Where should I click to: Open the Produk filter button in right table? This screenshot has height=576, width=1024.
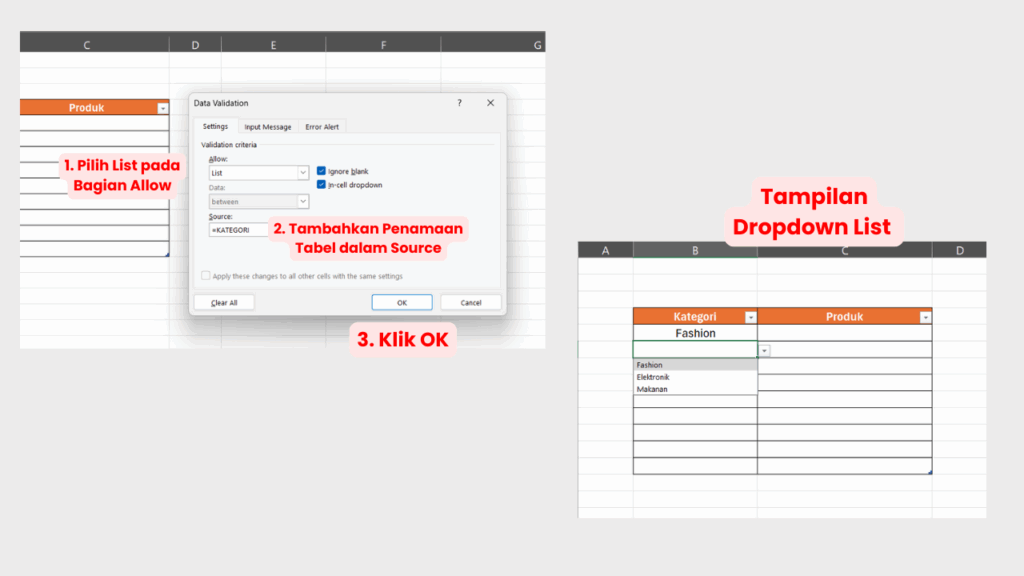click(925, 317)
